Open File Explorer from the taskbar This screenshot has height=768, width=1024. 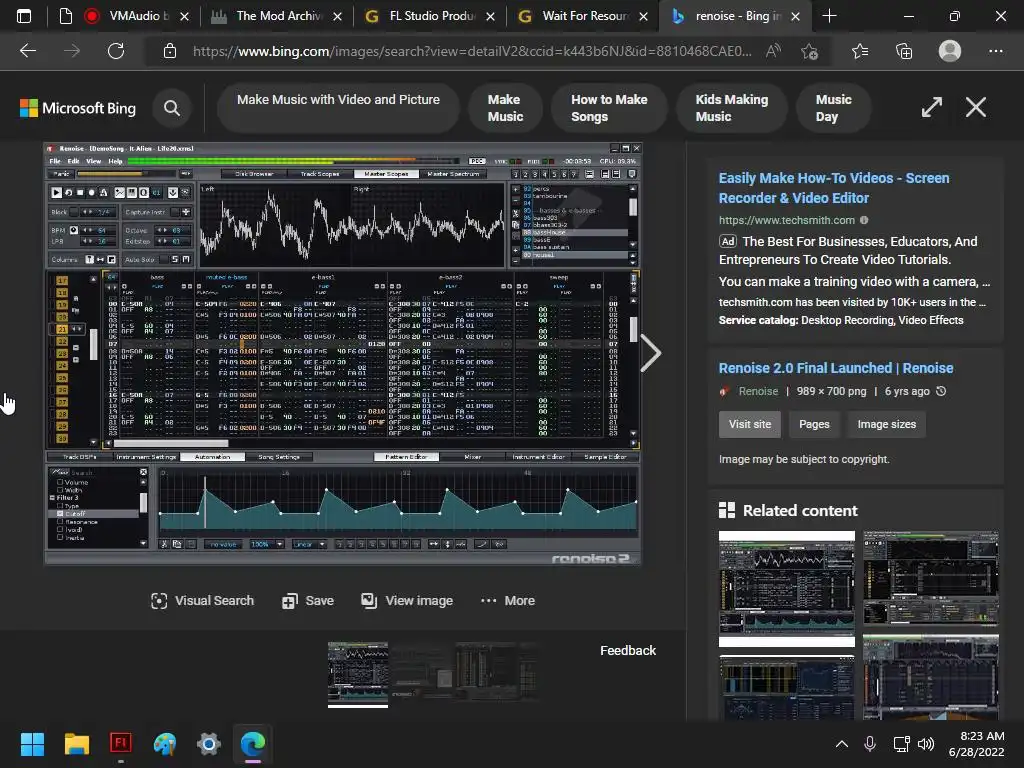coord(76,744)
